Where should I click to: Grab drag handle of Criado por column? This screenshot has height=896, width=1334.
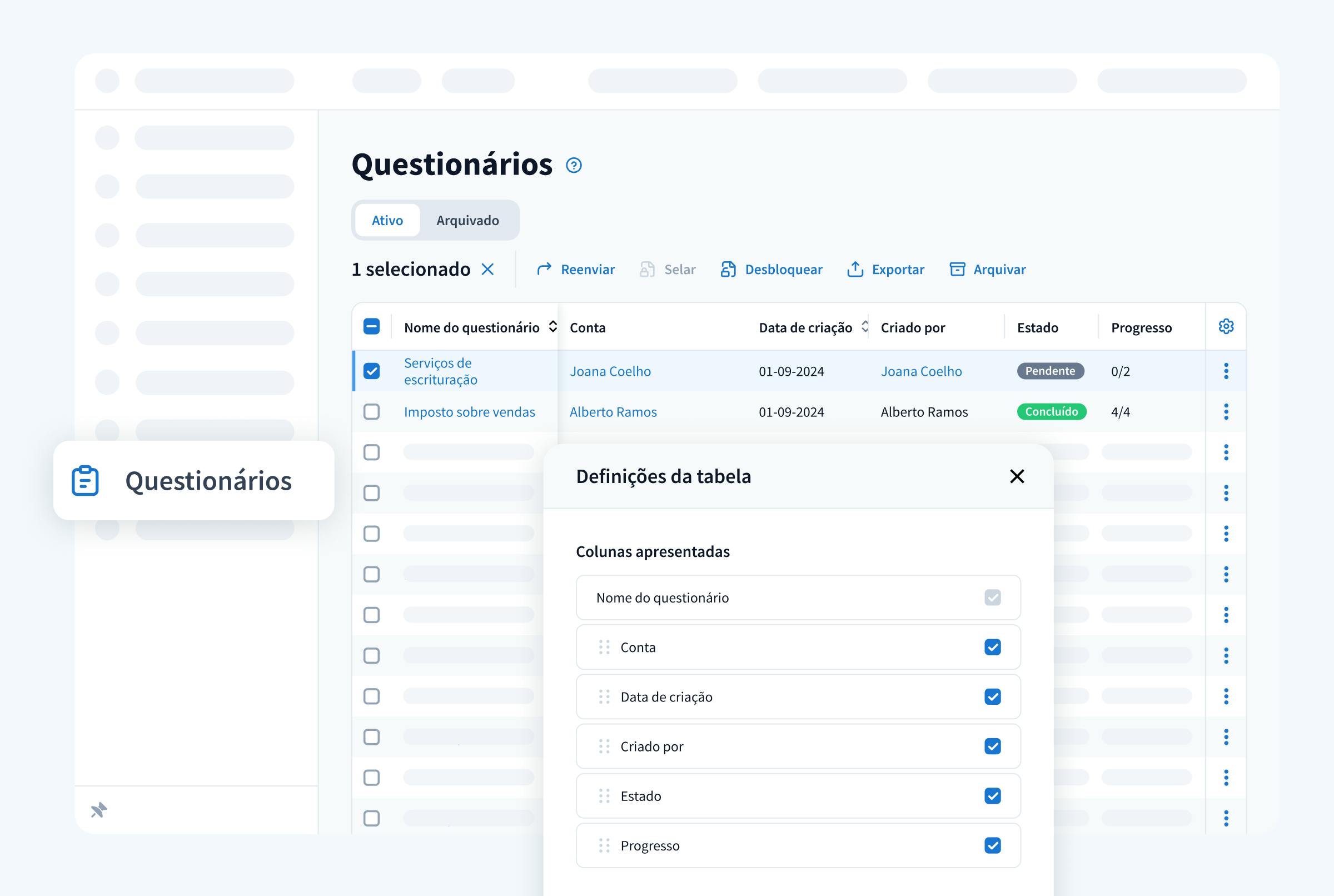(604, 746)
